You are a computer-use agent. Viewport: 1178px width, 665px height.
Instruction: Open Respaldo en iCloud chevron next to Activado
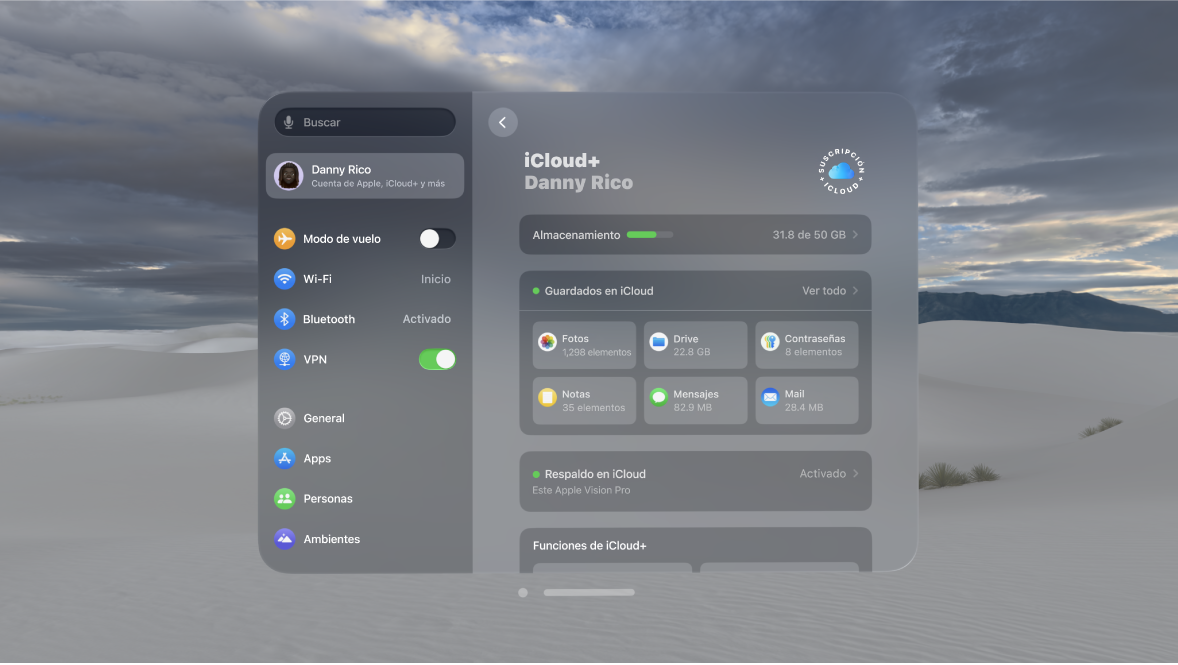point(855,473)
